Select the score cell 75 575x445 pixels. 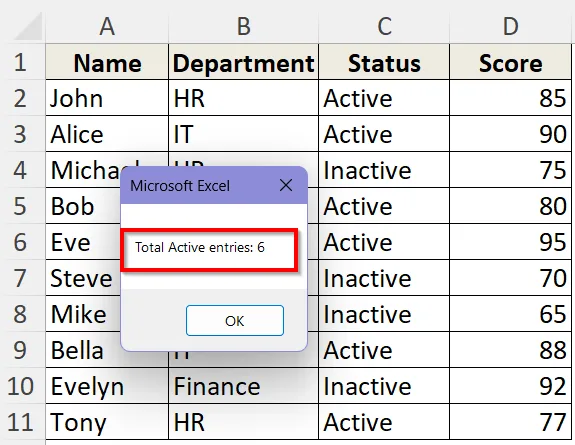[x=510, y=170]
